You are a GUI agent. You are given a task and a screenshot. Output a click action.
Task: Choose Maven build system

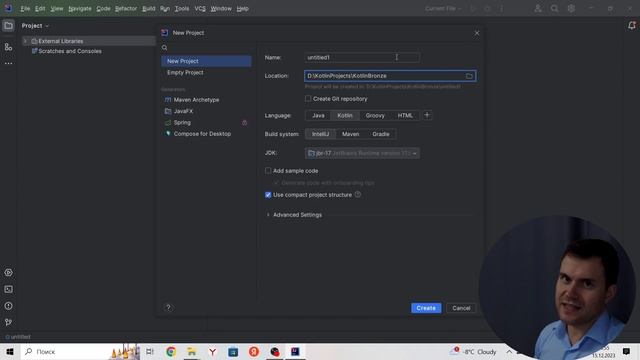pos(351,134)
